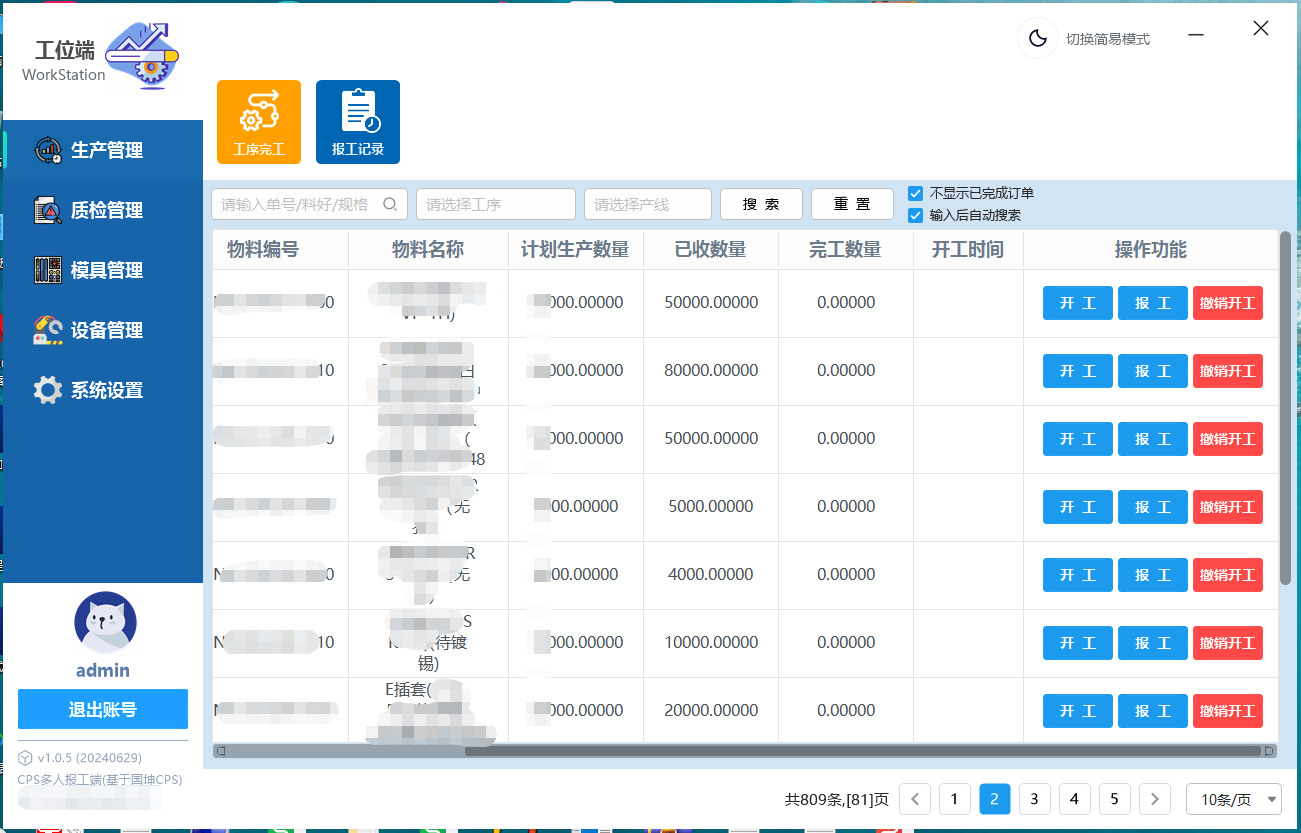The height and width of the screenshot is (833, 1301).
Task: Uncheck 不显示已完成订单 checkbox
Action: pos(915,193)
